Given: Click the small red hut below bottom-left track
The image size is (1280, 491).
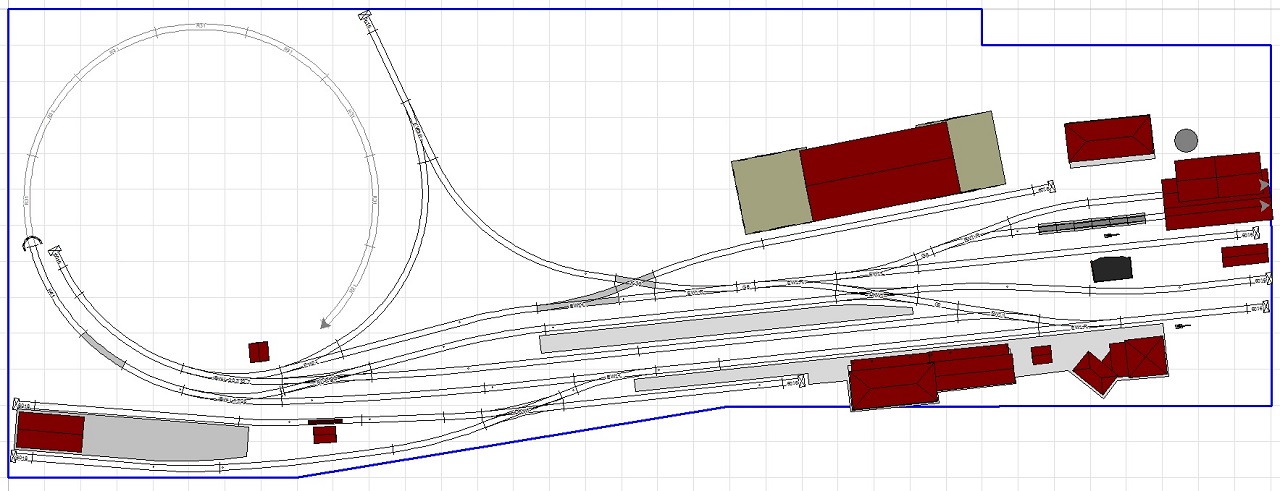Looking at the screenshot, I should pyautogui.click(x=324, y=435).
